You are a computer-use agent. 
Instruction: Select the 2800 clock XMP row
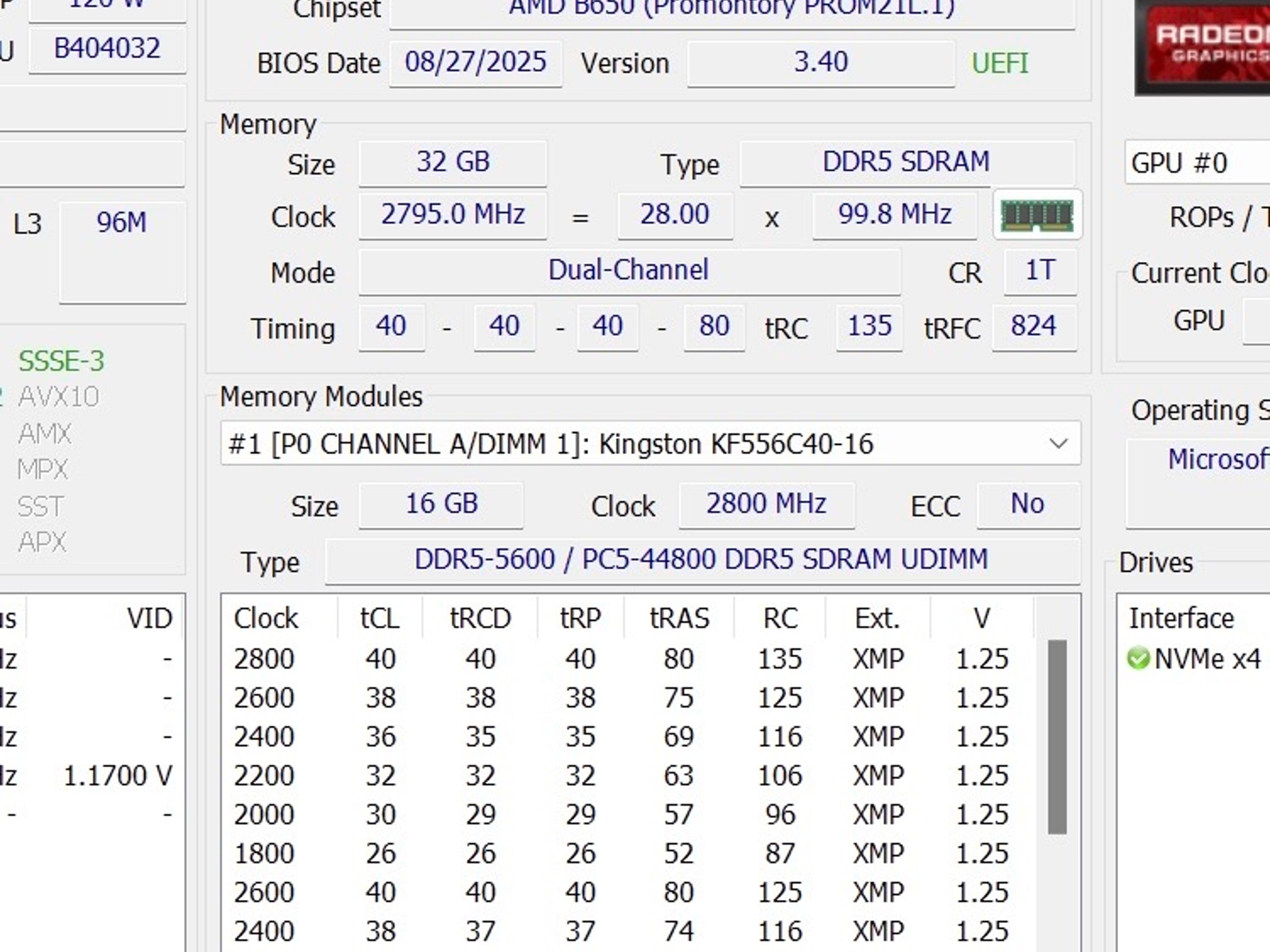(x=629, y=659)
